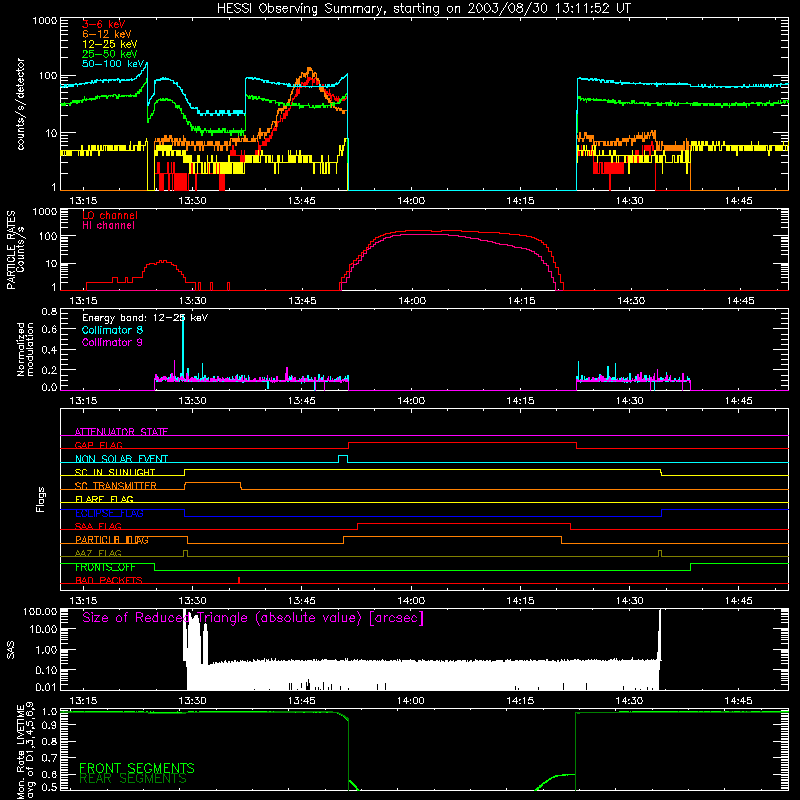
Task: Click the HESSI Observing Summary title
Action: pyautogui.click(x=423, y=9)
